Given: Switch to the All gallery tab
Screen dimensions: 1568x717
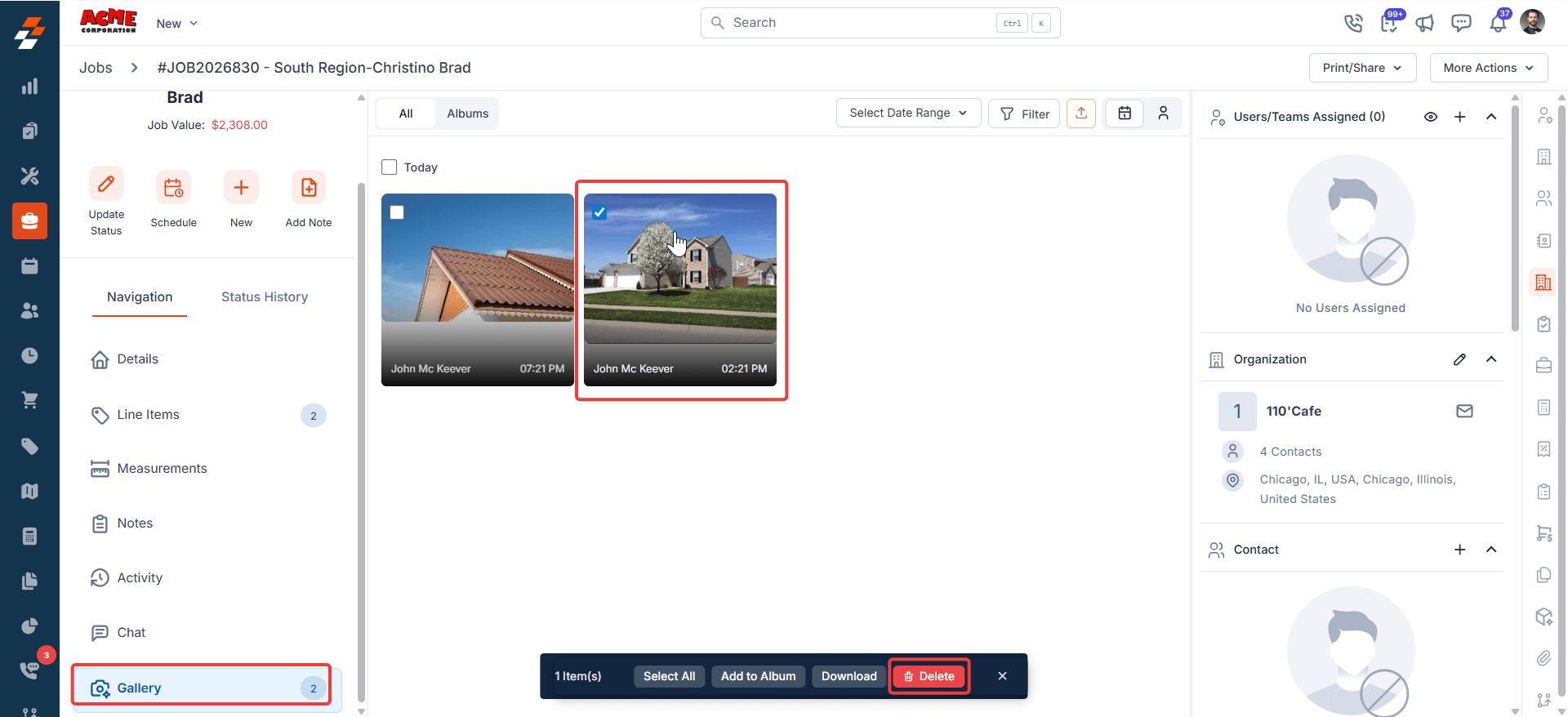Looking at the screenshot, I should click(406, 114).
